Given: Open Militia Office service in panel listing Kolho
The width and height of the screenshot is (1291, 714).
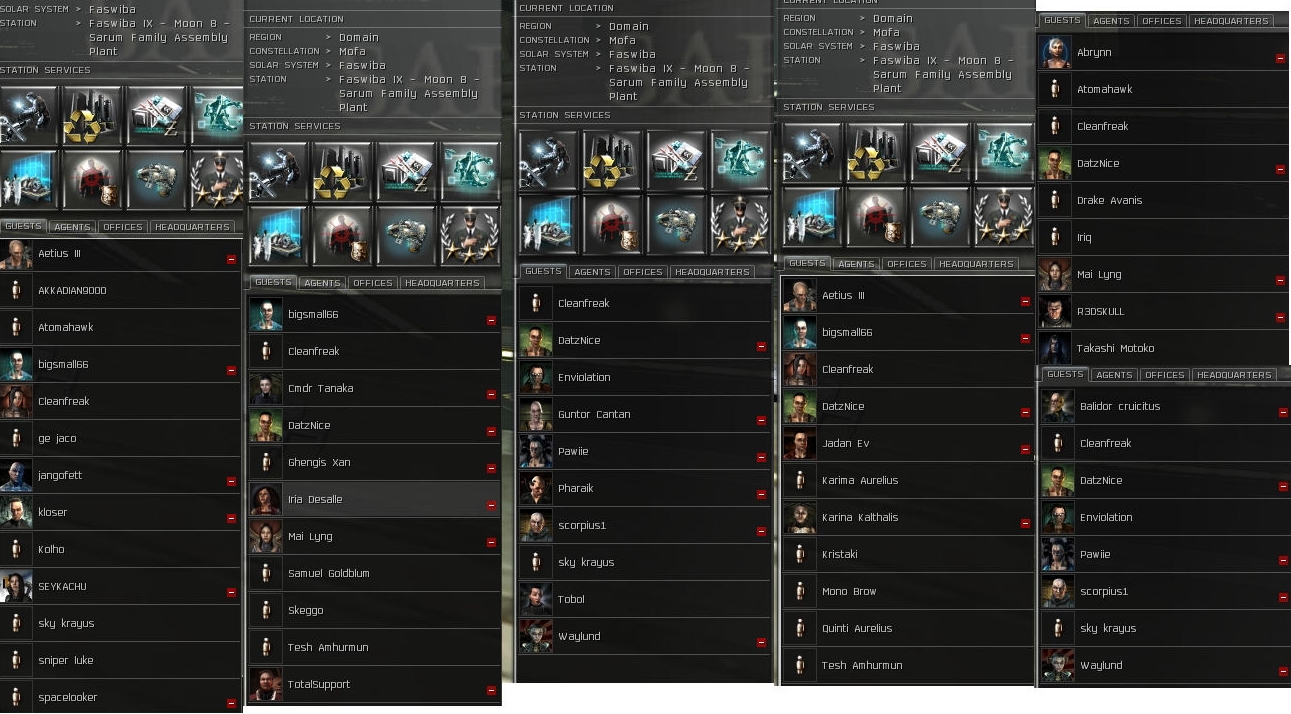Looking at the screenshot, I should click(x=217, y=179).
